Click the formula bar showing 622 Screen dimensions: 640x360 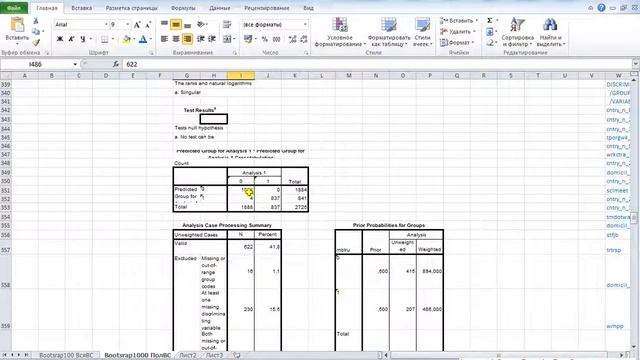click(x=378, y=64)
